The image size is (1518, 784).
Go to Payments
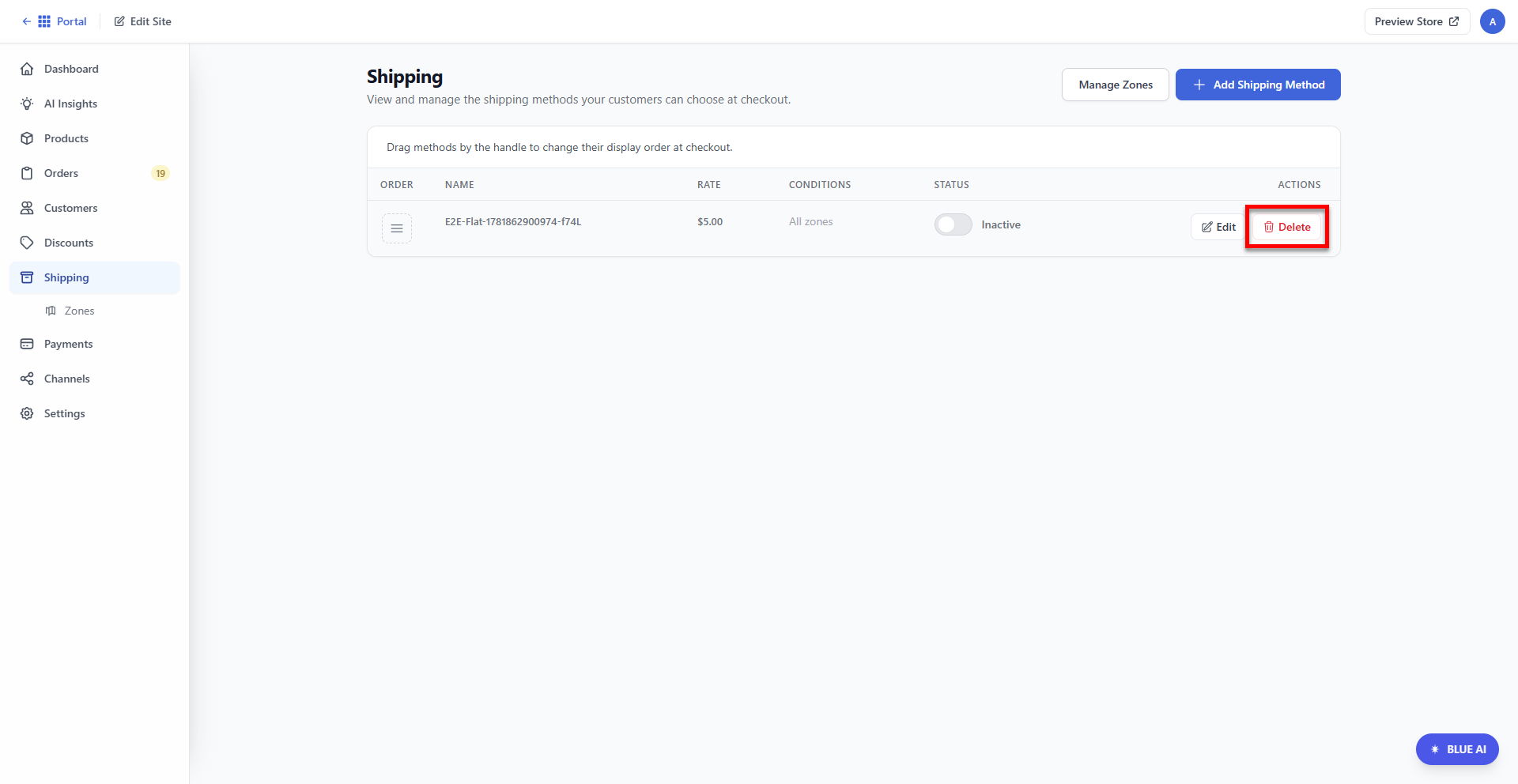point(95,344)
